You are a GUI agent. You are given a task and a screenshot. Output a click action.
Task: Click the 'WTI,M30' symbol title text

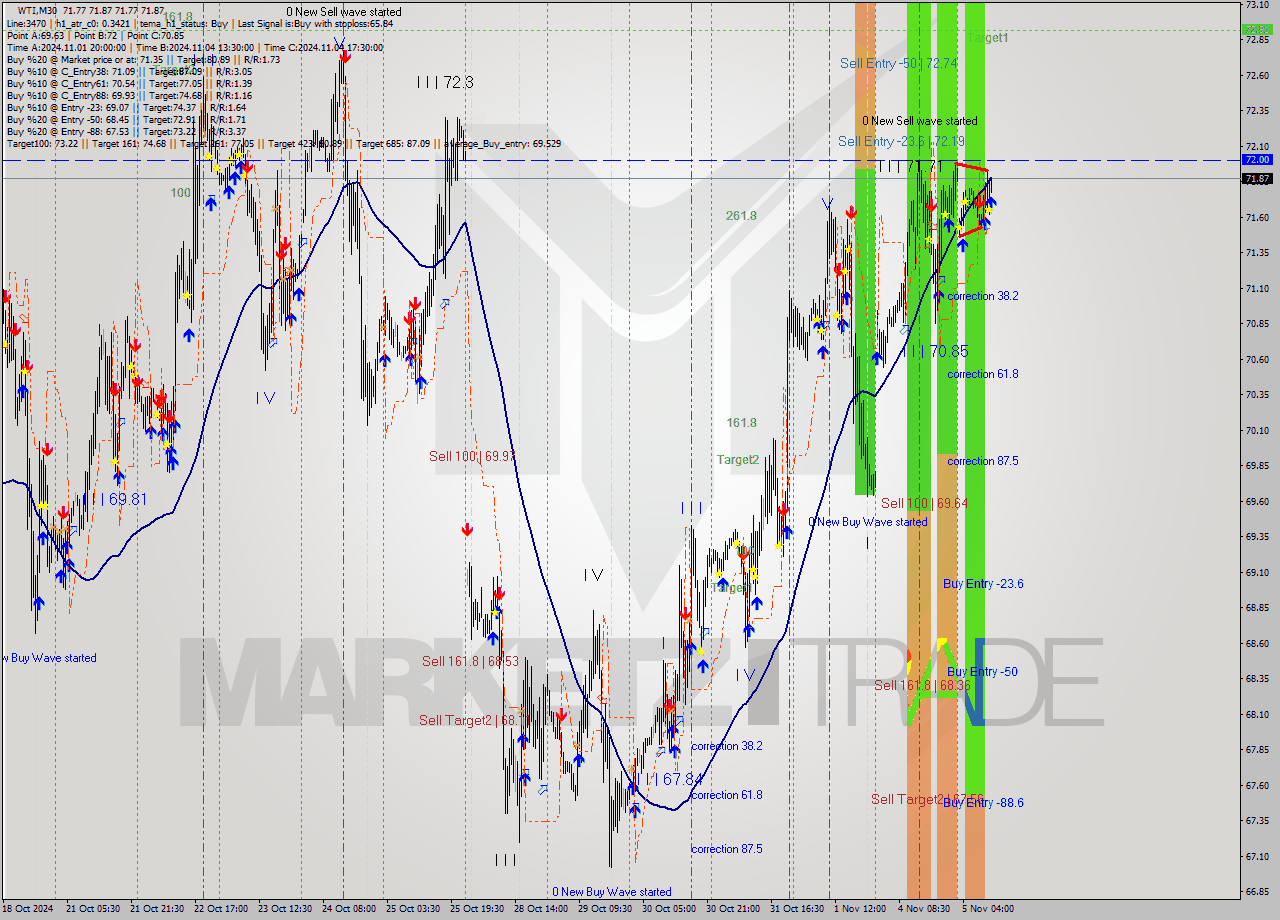point(40,10)
